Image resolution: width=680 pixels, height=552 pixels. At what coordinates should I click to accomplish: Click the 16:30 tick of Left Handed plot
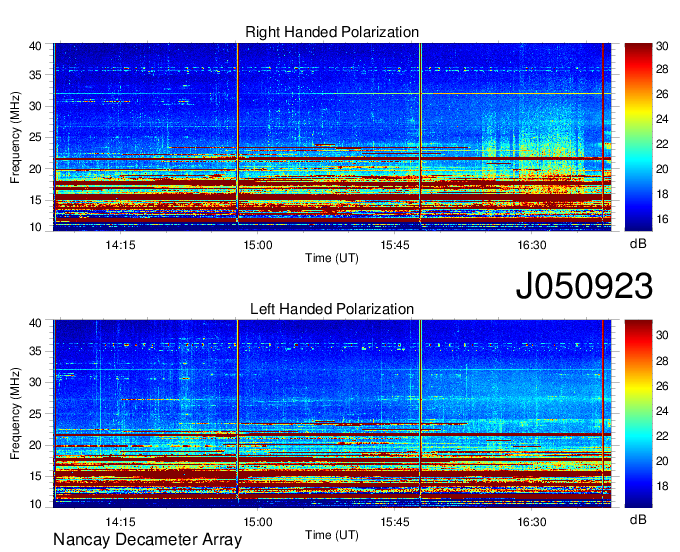click(x=532, y=522)
